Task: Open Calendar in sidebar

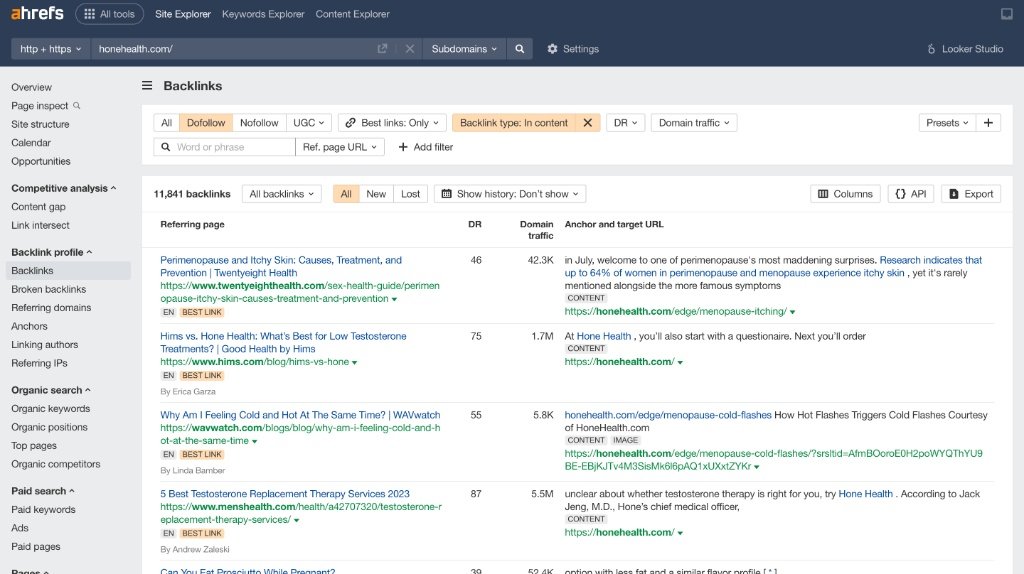Action: [x=31, y=142]
